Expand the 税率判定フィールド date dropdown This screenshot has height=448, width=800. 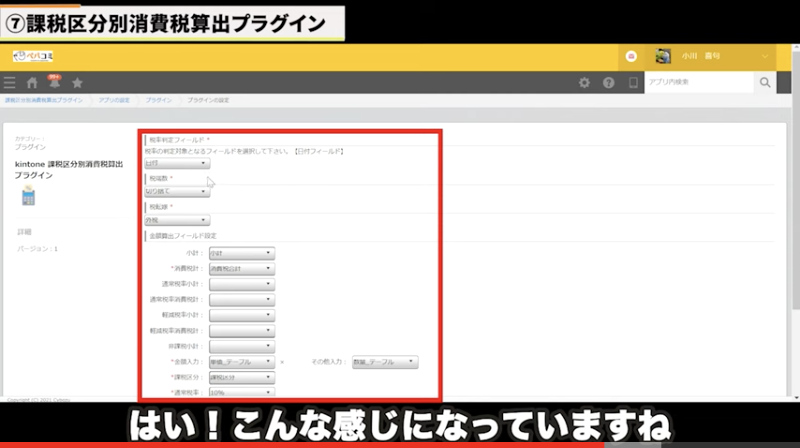coord(177,163)
